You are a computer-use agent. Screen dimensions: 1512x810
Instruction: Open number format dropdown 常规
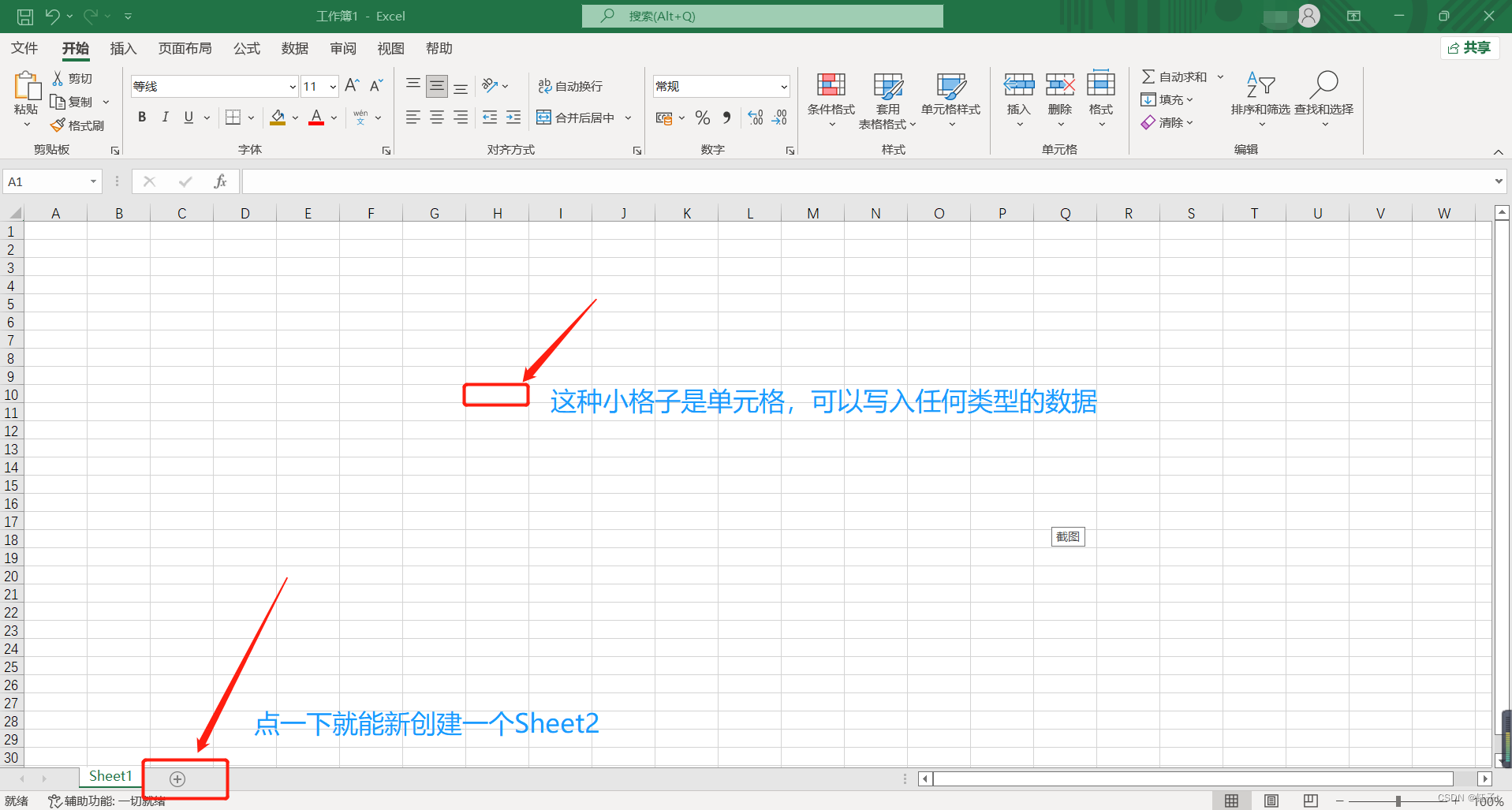[784, 87]
